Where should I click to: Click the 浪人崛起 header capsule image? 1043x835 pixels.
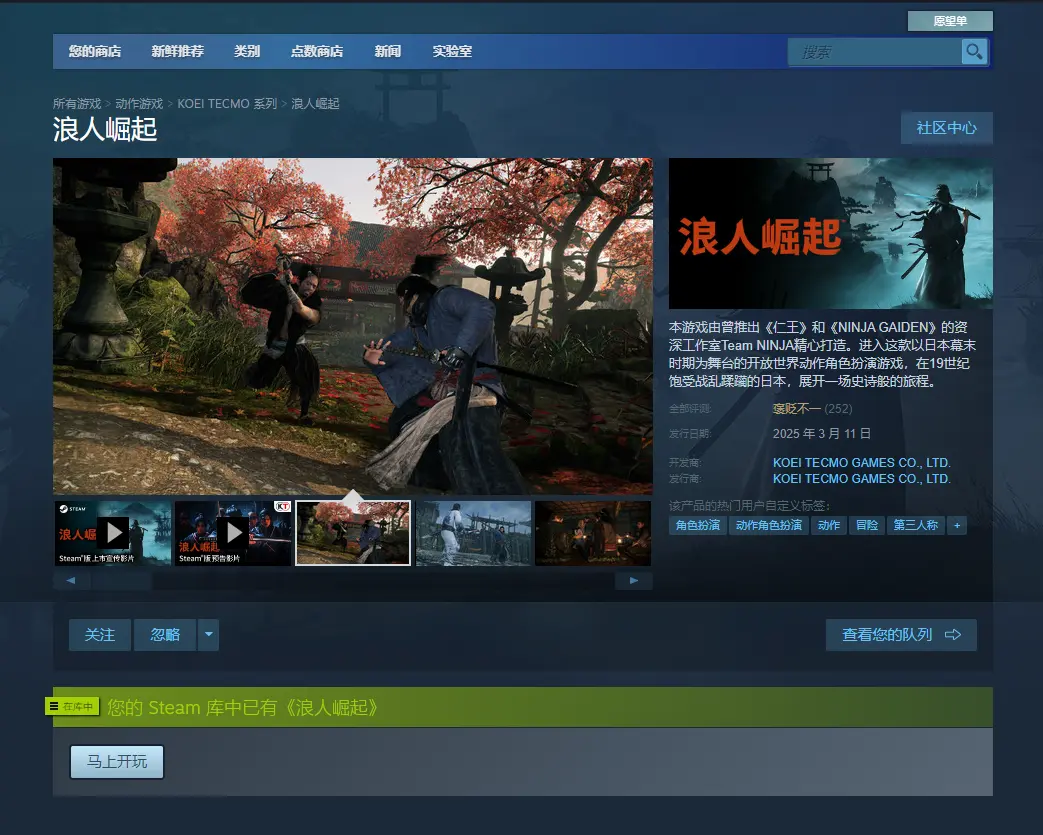coord(831,233)
